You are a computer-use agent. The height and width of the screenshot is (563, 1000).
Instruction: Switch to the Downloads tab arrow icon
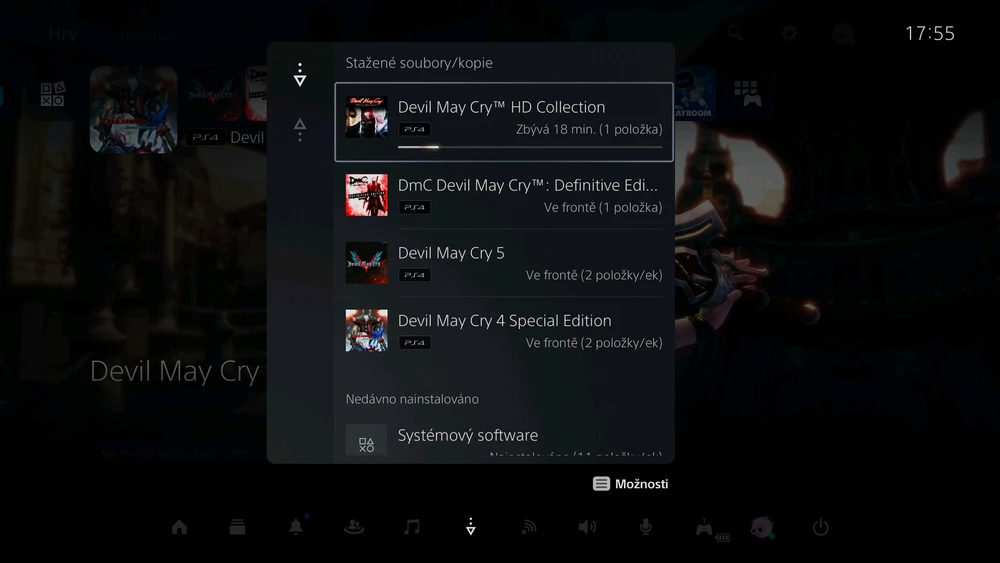pyautogui.click(x=300, y=75)
